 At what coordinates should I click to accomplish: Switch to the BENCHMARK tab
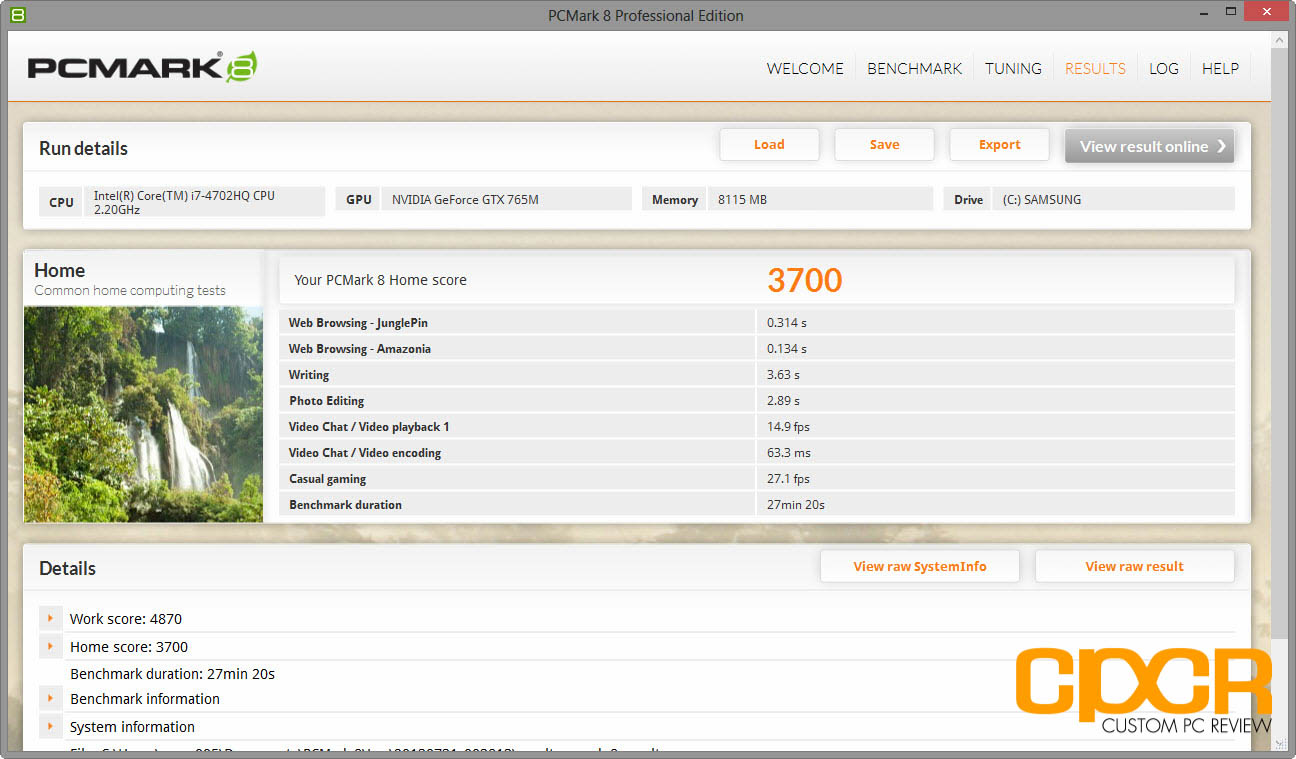tap(914, 68)
